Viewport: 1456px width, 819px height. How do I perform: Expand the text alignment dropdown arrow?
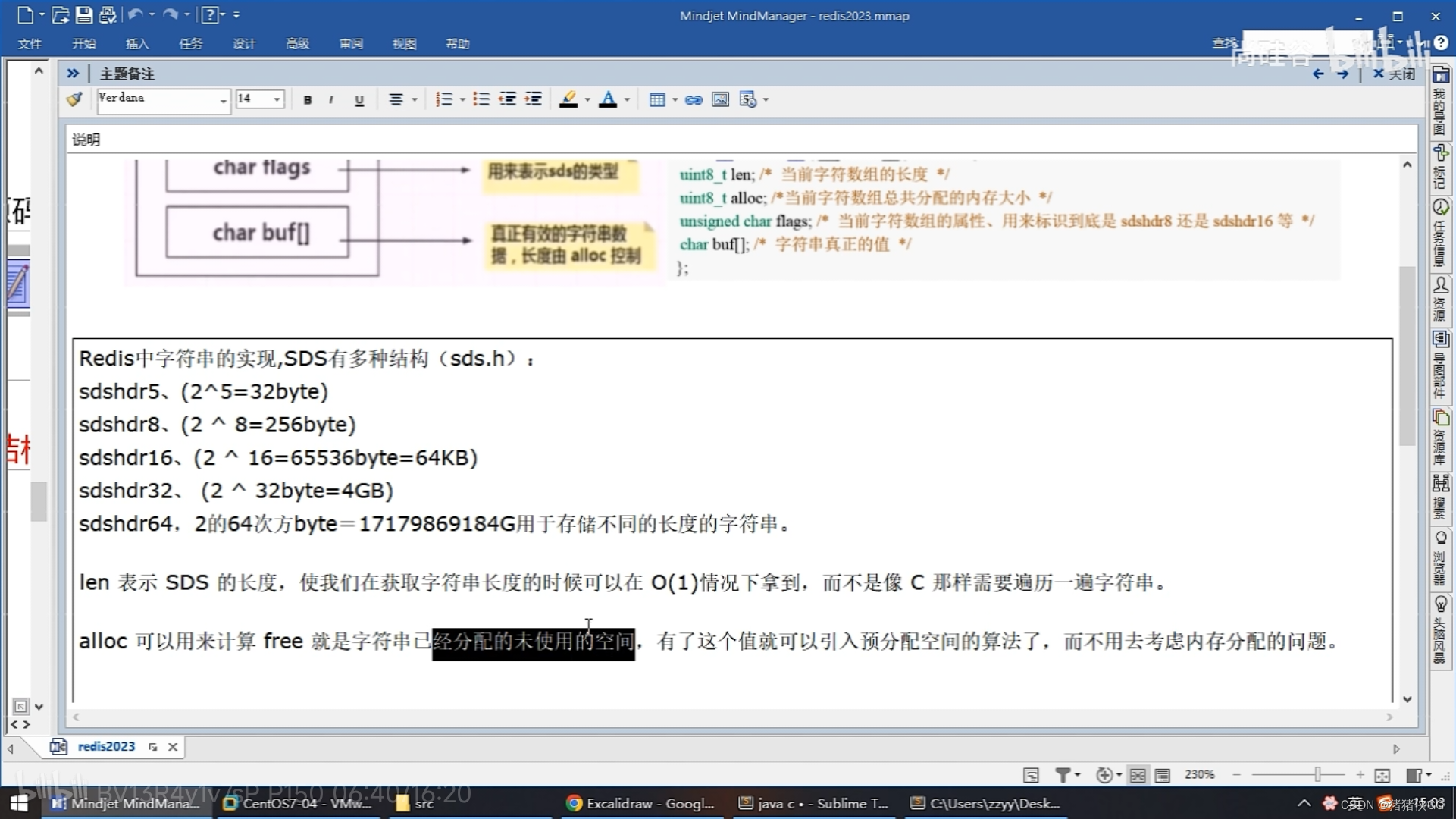click(415, 99)
